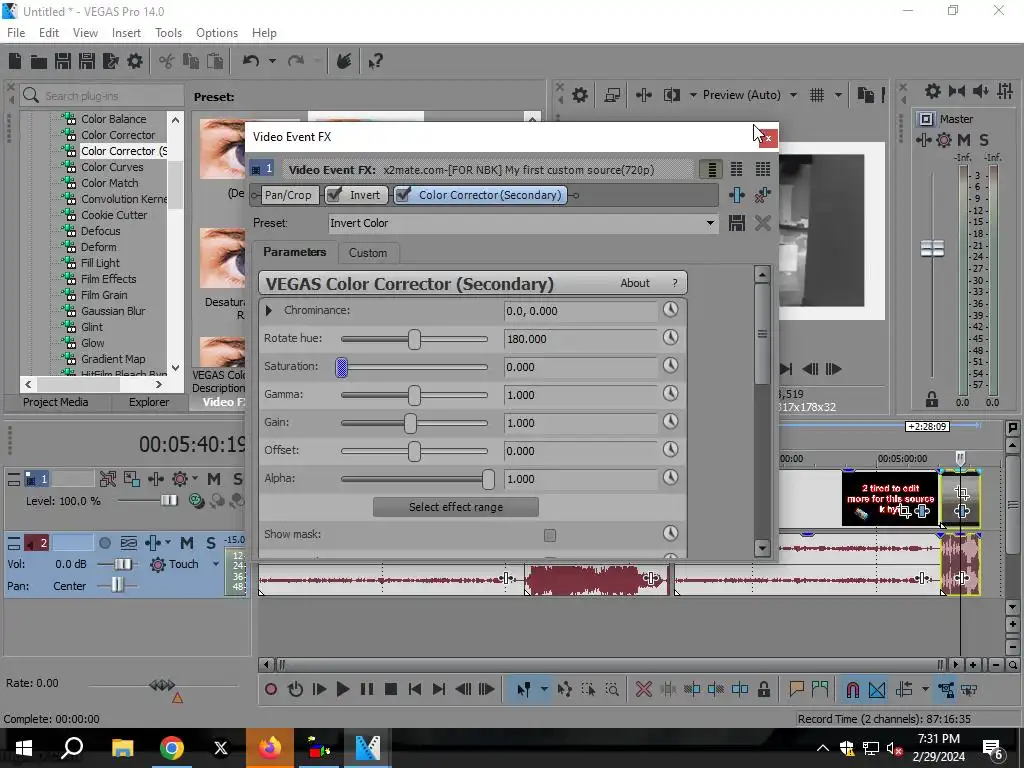The height and width of the screenshot is (768, 1024).
Task: Click the Undo arrow in toolbar
Action: pos(251,61)
